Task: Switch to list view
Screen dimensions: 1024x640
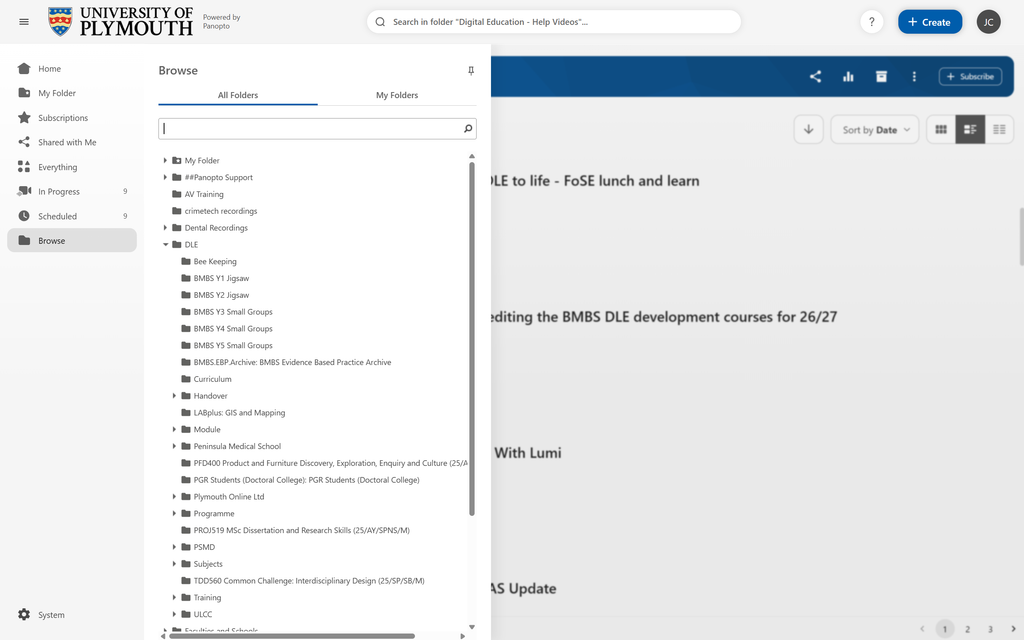Action: pyautogui.click(x=999, y=129)
